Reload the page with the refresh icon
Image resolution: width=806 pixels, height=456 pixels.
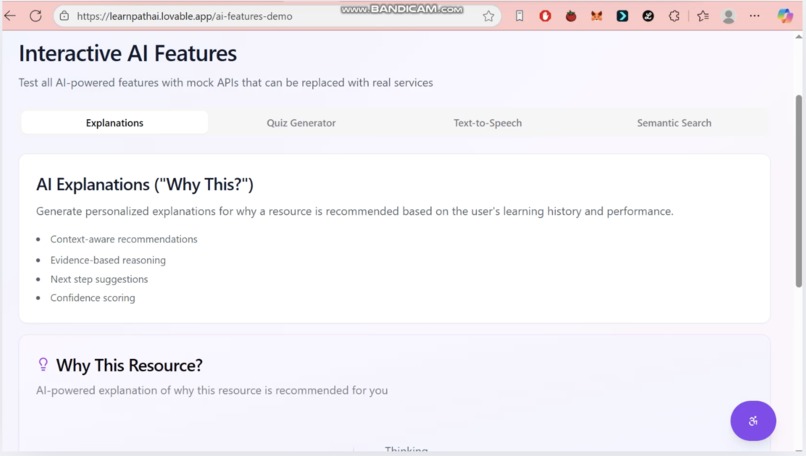(35, 16)
